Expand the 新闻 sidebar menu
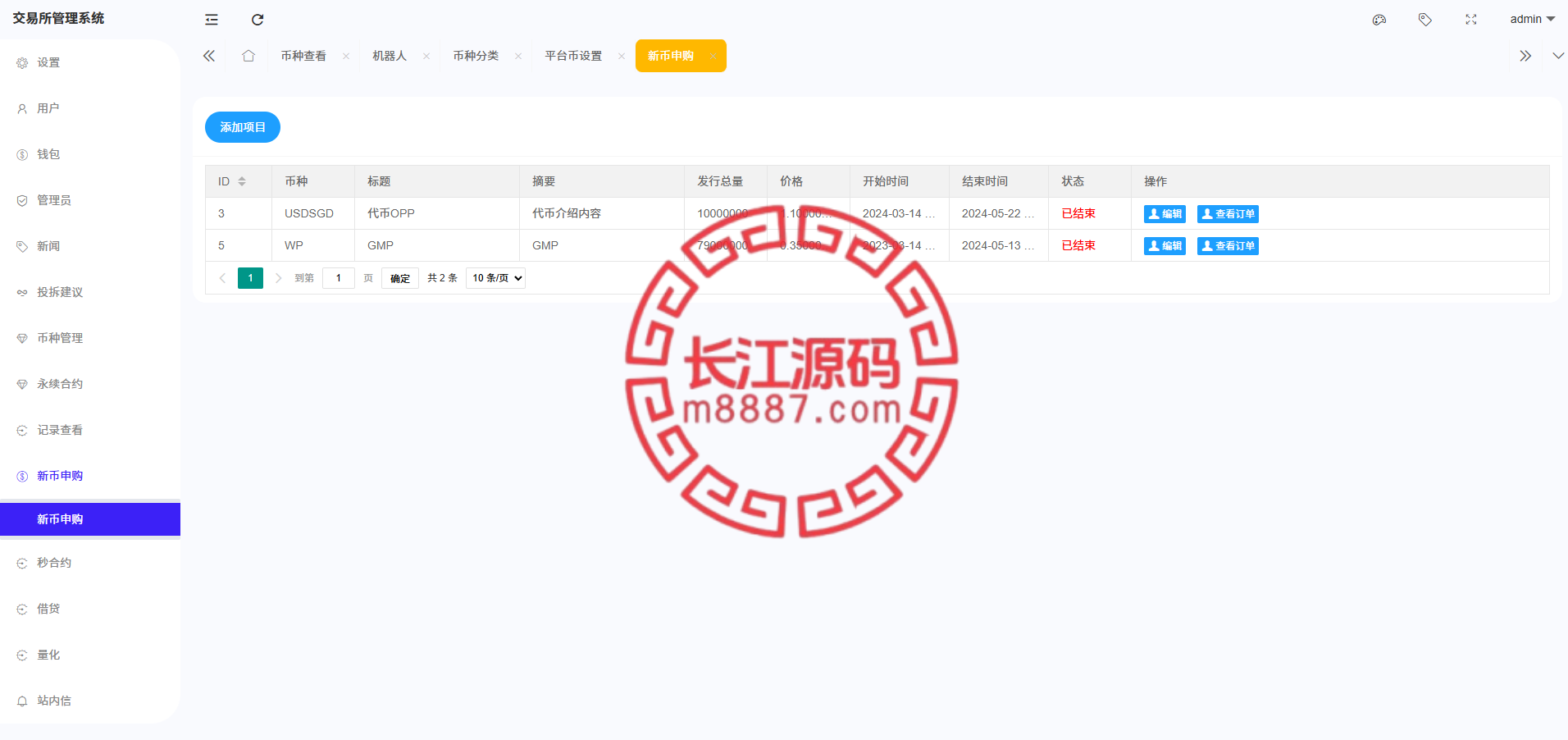The image size is (1568, 740). pyautogui.click(x=90, y=246)
